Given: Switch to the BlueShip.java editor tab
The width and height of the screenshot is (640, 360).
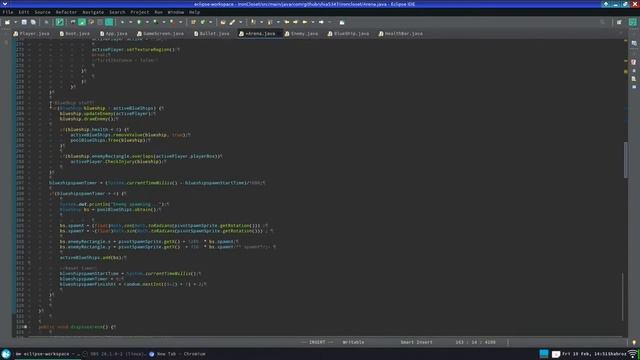Looking at the screenshot, I should pyautogui.click(x=348, y=33).
